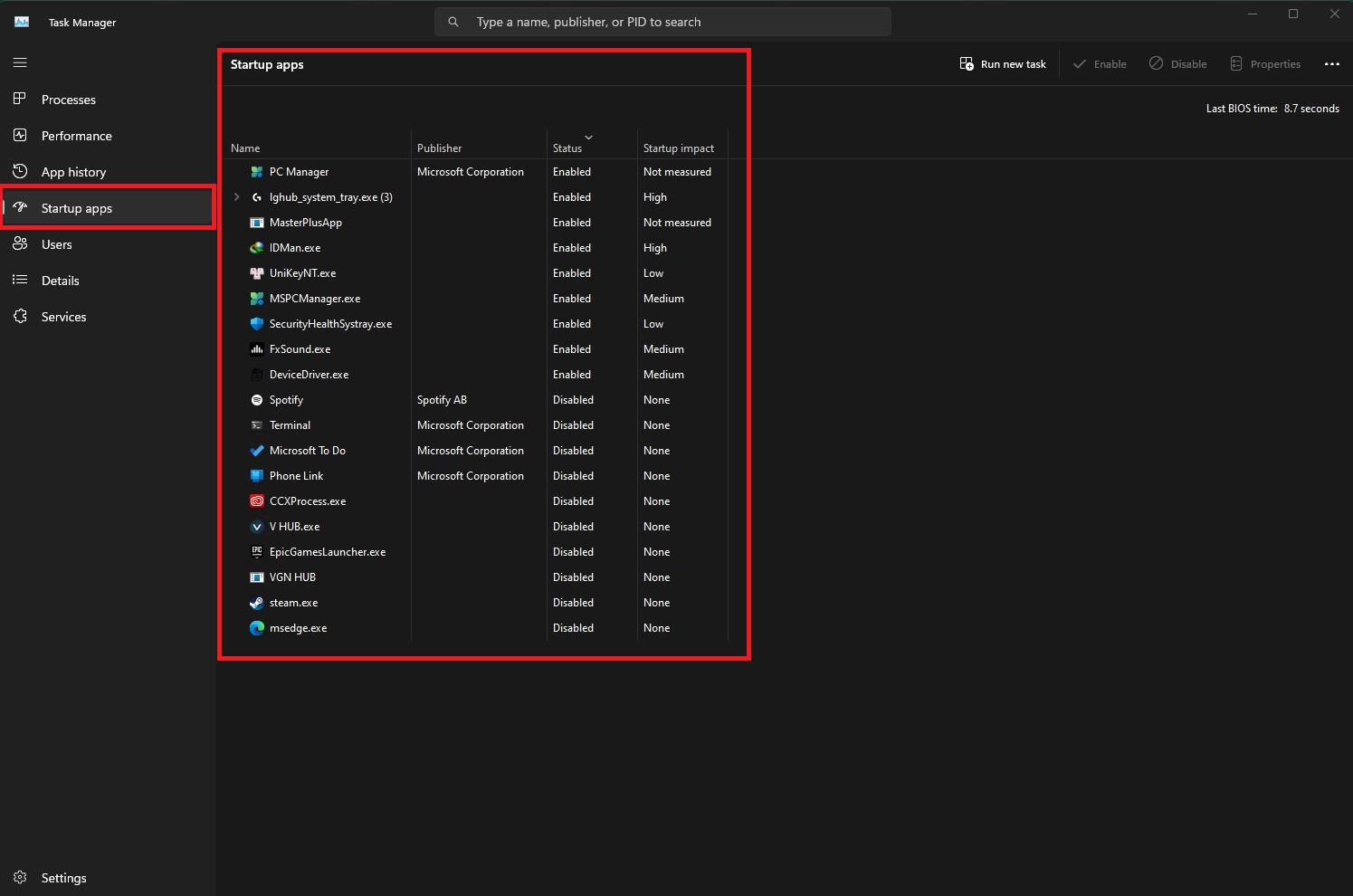The image size is (1353, 896).
Task: Click the Task Manager title icon
Action: point(22,22)
